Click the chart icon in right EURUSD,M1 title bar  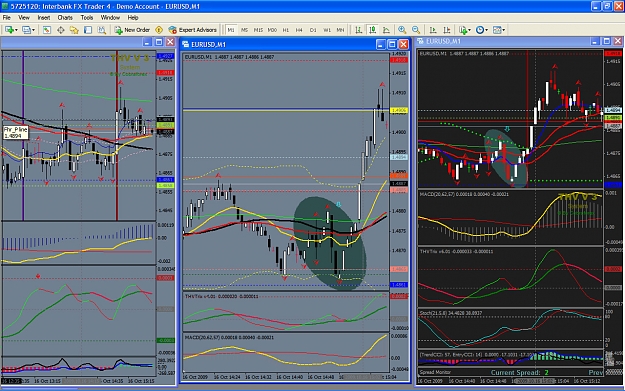pyautogui.click(x=421, y=41)
